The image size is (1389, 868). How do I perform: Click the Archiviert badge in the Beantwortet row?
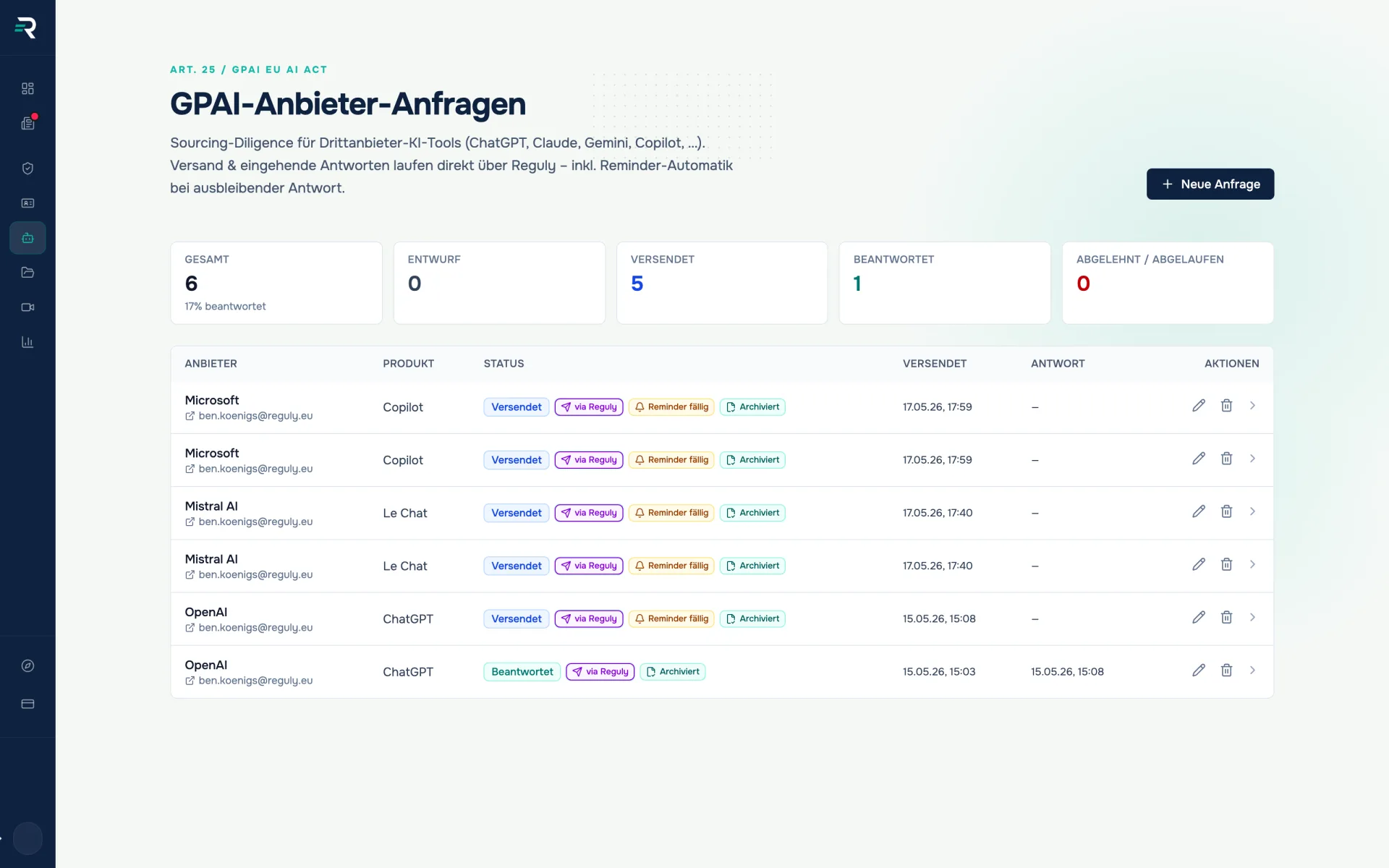pos(673,672)
